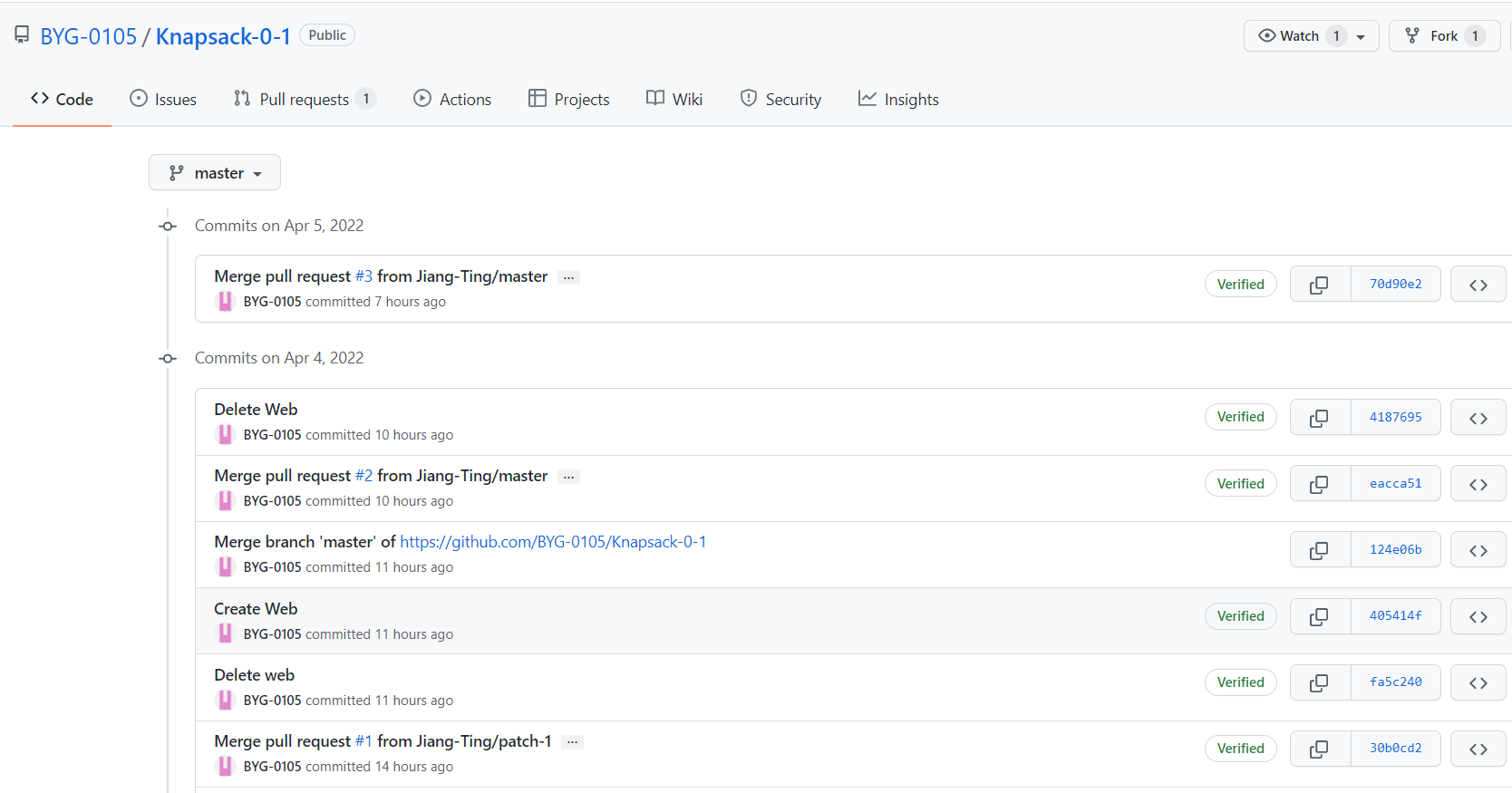This screenshot has width=1512, height=793.
Task: Expand the Merge pull request #3 commit description
Action: (x=568, y=277)
